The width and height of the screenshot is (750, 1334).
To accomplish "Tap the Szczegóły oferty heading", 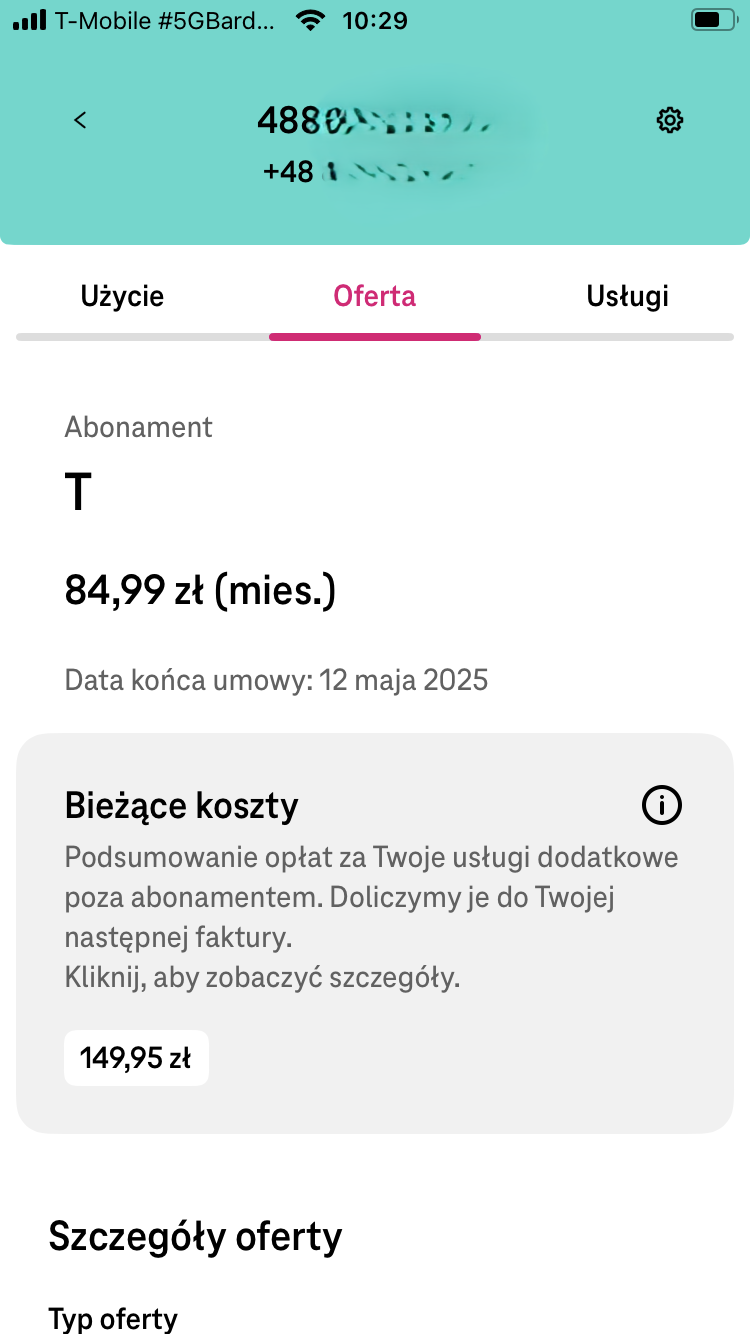I will tap(195, 1238).
